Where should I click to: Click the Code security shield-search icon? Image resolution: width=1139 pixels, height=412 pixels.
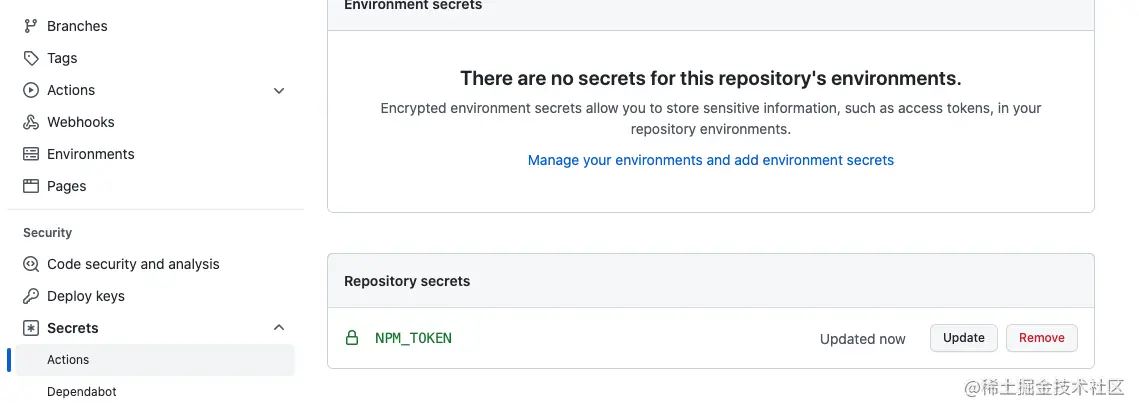click(x=31, y=264)
